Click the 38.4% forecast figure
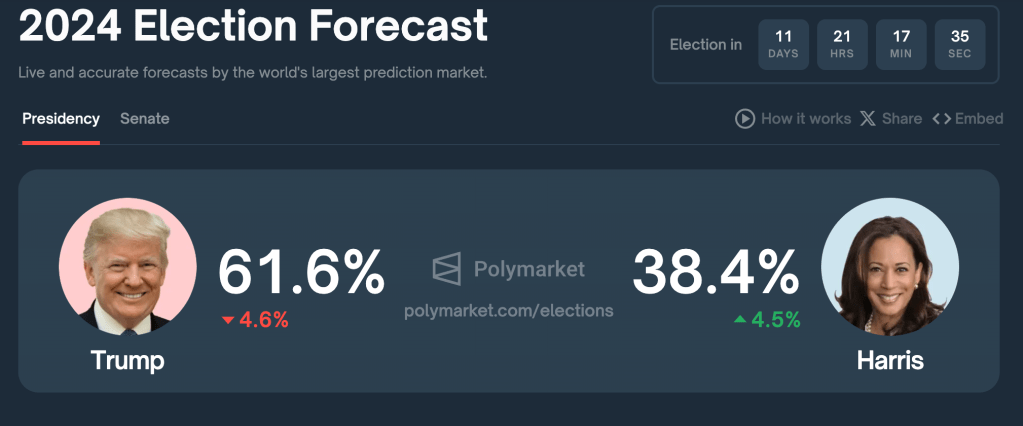Image resolution: width=1023 pixels, height=426 pixels. tap(715, 272)
